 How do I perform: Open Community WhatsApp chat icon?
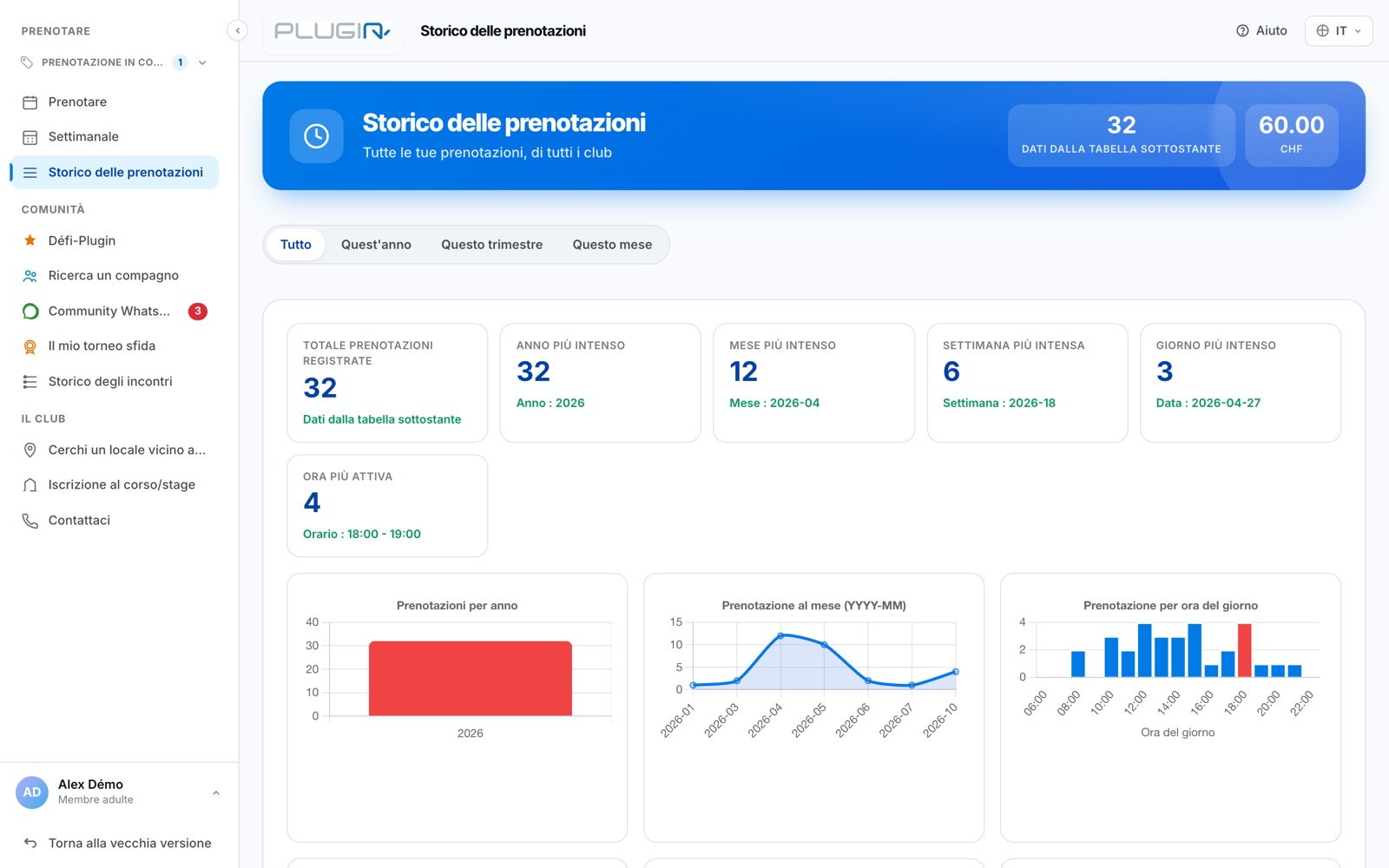[x=30, y=311]
